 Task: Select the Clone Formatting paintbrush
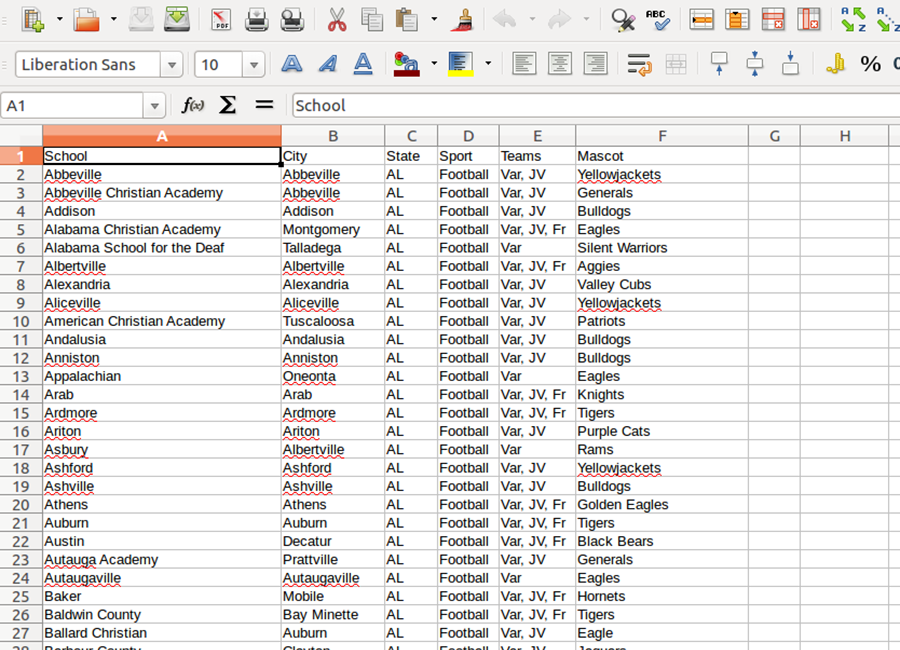click(463, 19)
